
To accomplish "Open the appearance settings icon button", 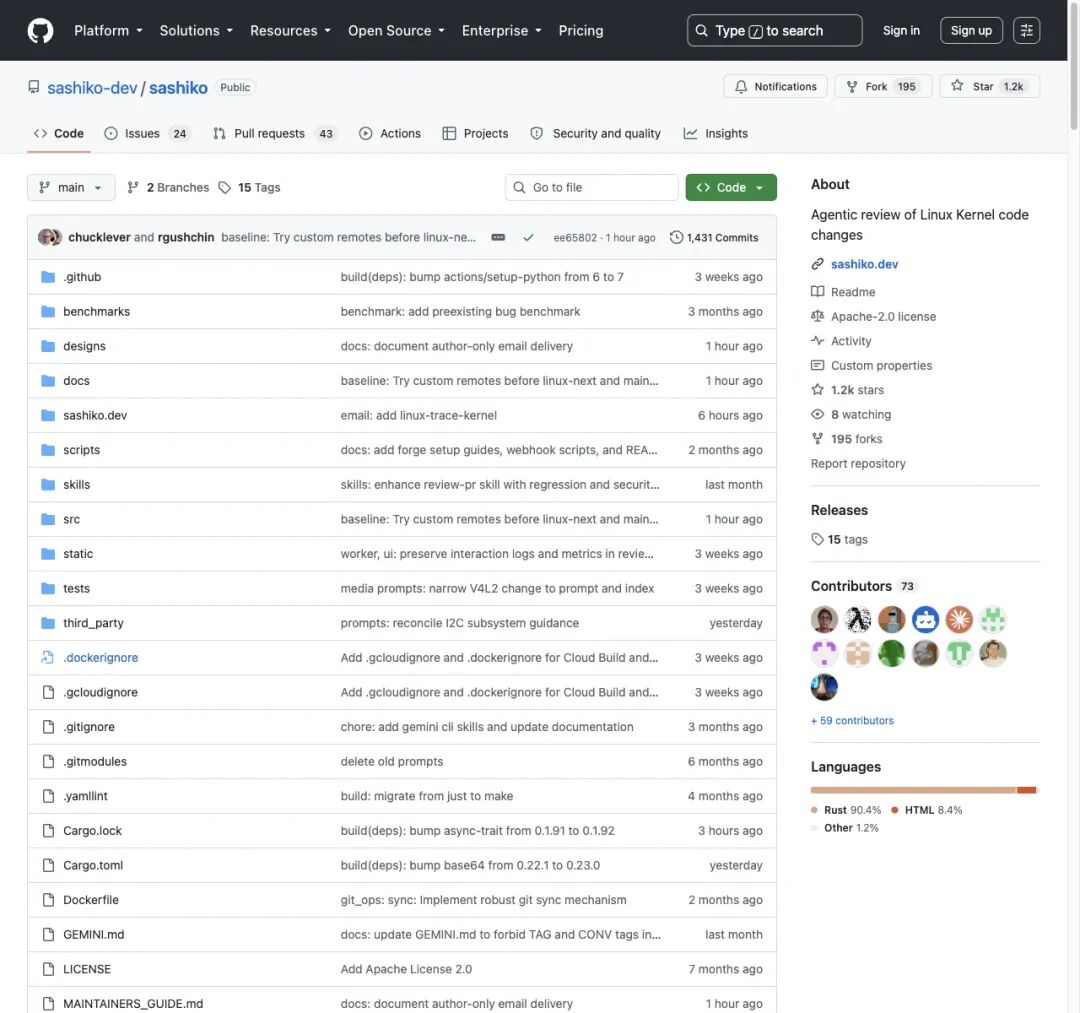I will tap(1026, 30).
